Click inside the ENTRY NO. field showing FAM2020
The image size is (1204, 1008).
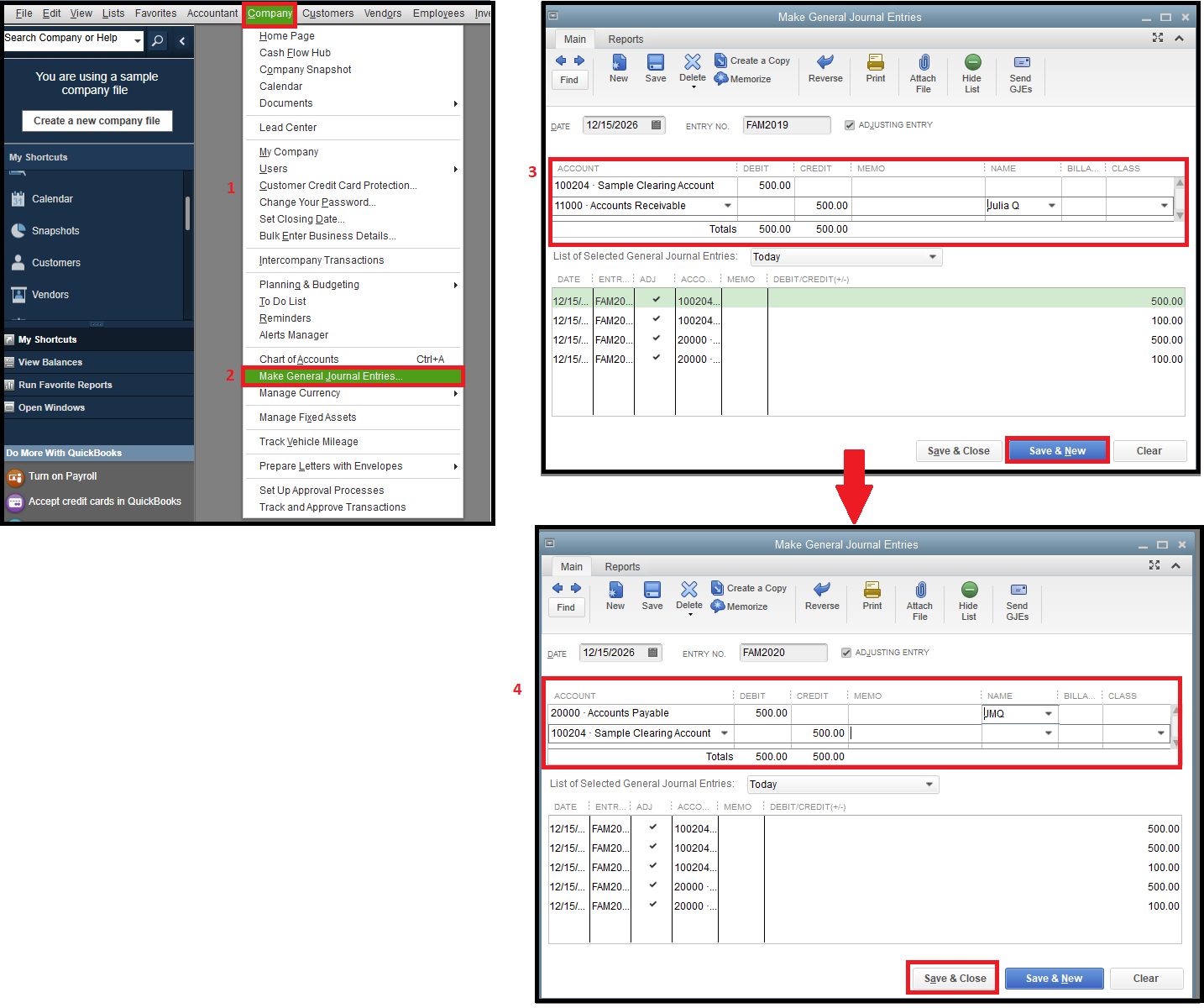[x=781, y=652]
